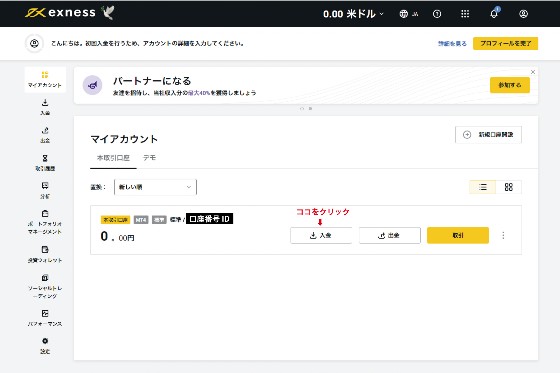The image size is (560, 373).
Task: Click the purple partner megaphone icon
Action: tap(92, 85)
